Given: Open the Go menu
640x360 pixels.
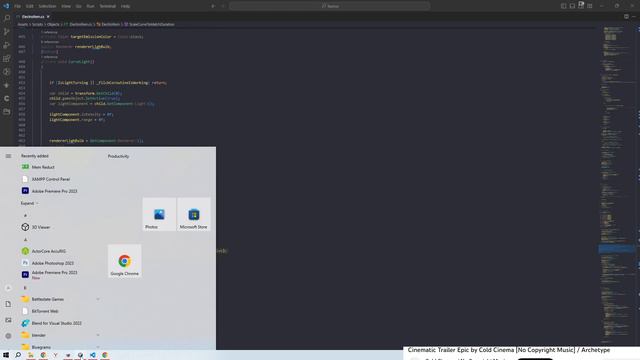Looking at the screenshot, I should point(78,6).
